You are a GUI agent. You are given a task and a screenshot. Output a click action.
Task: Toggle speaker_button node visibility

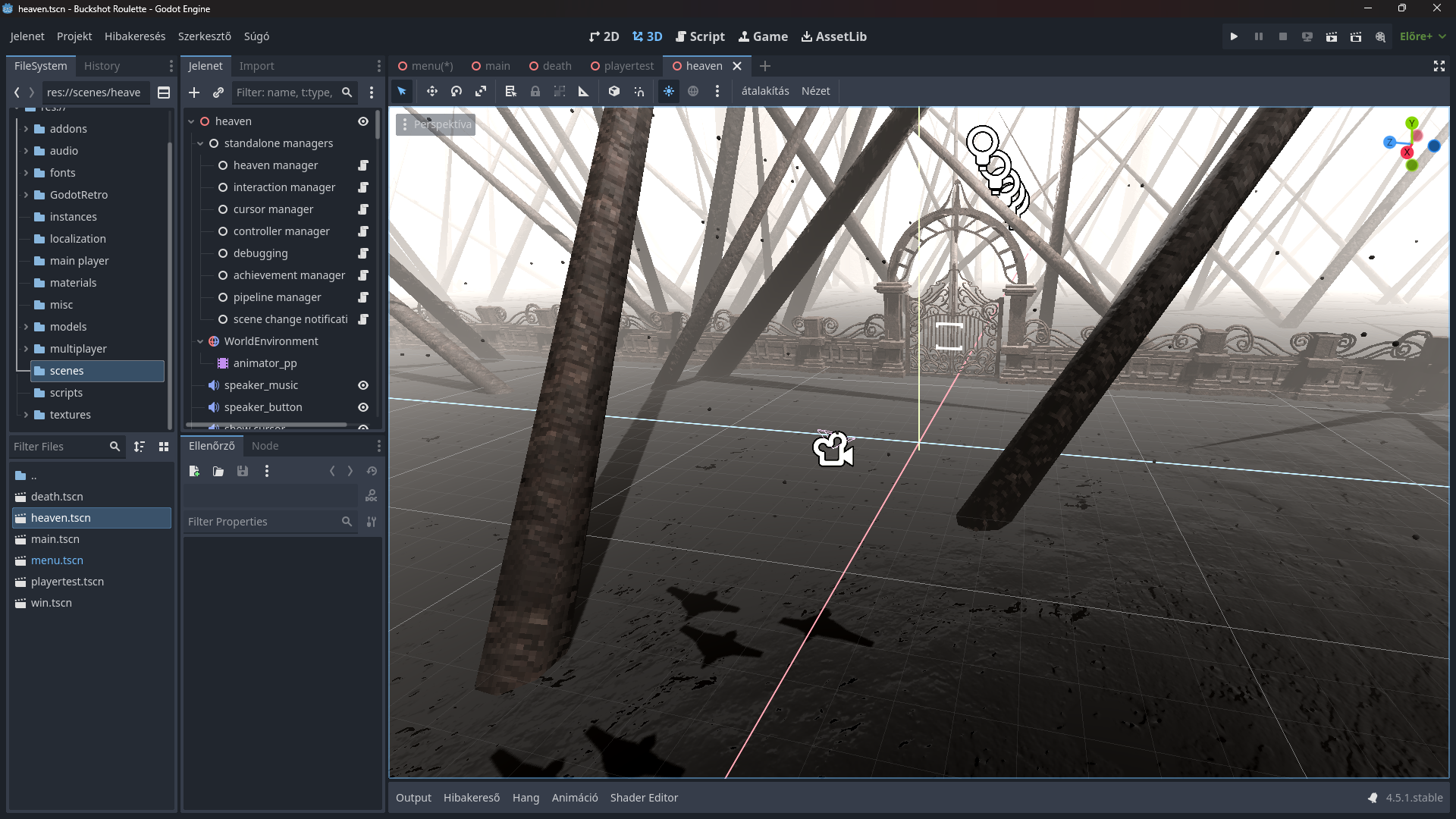pos(363,407)
